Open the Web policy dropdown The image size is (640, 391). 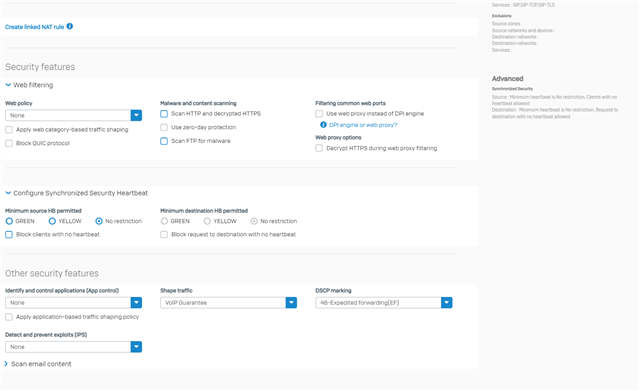(73, 116)
